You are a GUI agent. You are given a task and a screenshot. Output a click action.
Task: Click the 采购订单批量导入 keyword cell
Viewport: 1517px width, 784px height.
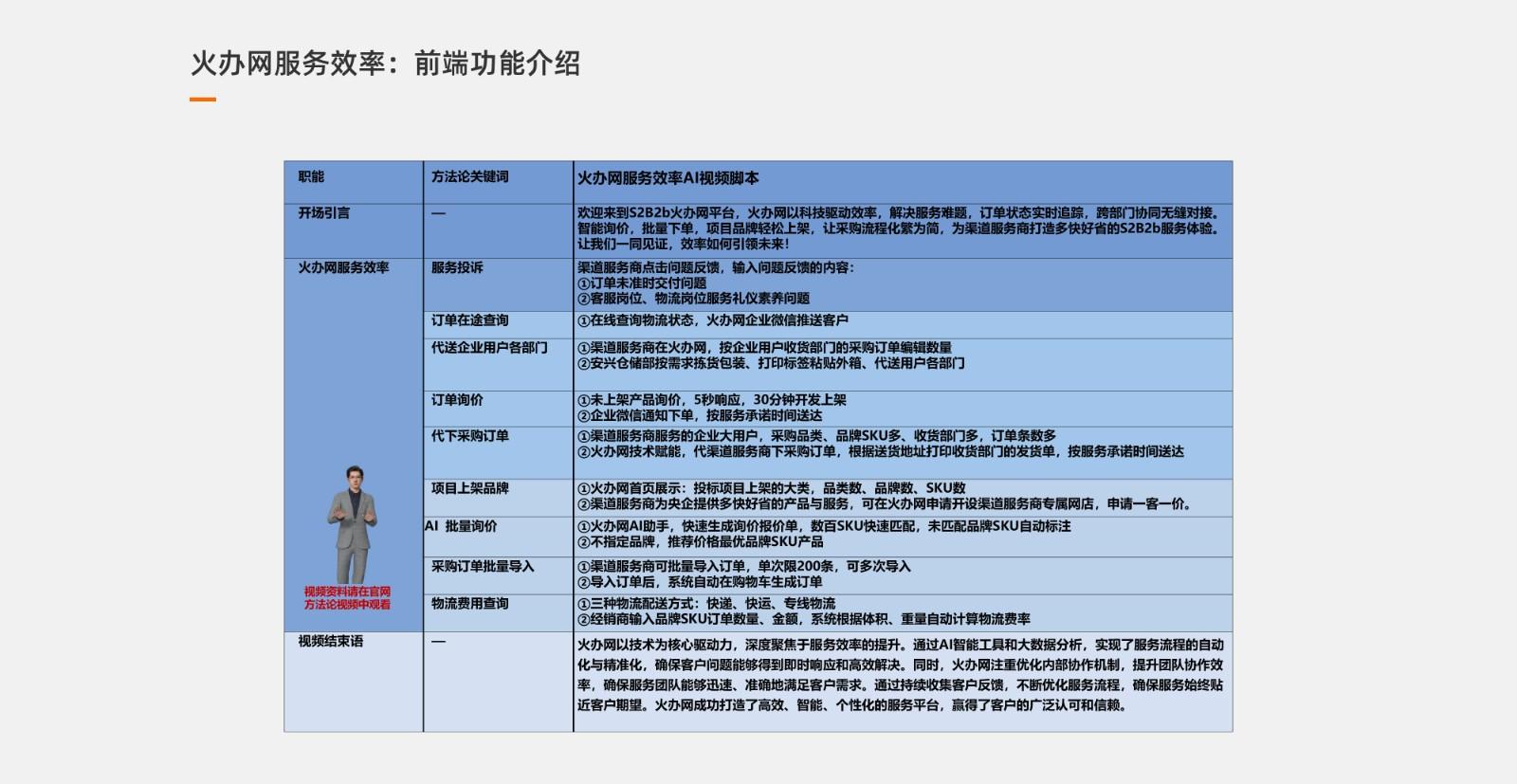click(483, 566)
